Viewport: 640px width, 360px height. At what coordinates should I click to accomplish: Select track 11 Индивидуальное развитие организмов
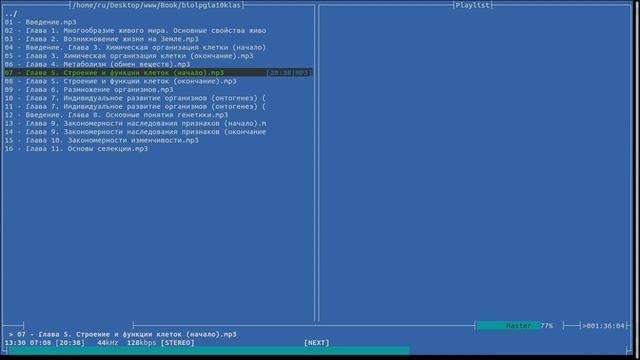135,107
